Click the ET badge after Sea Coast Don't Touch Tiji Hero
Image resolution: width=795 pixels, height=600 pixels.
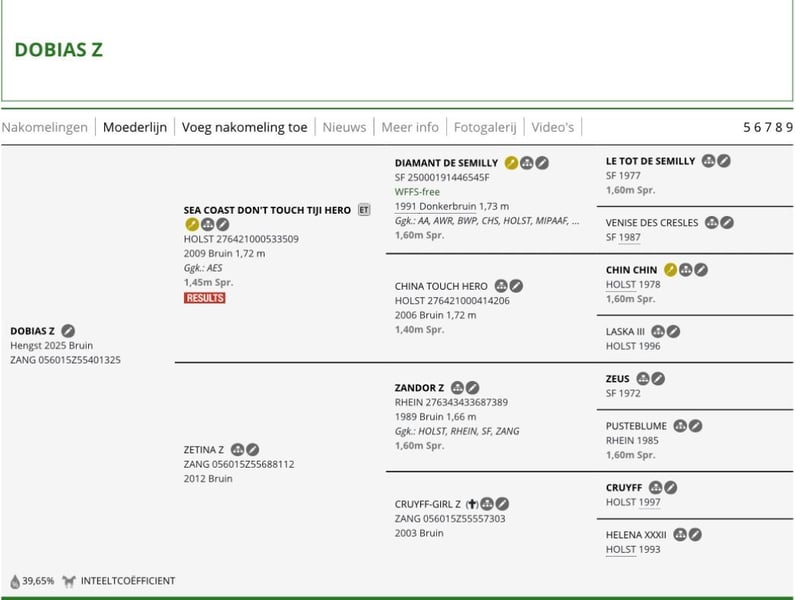[364, 210]
